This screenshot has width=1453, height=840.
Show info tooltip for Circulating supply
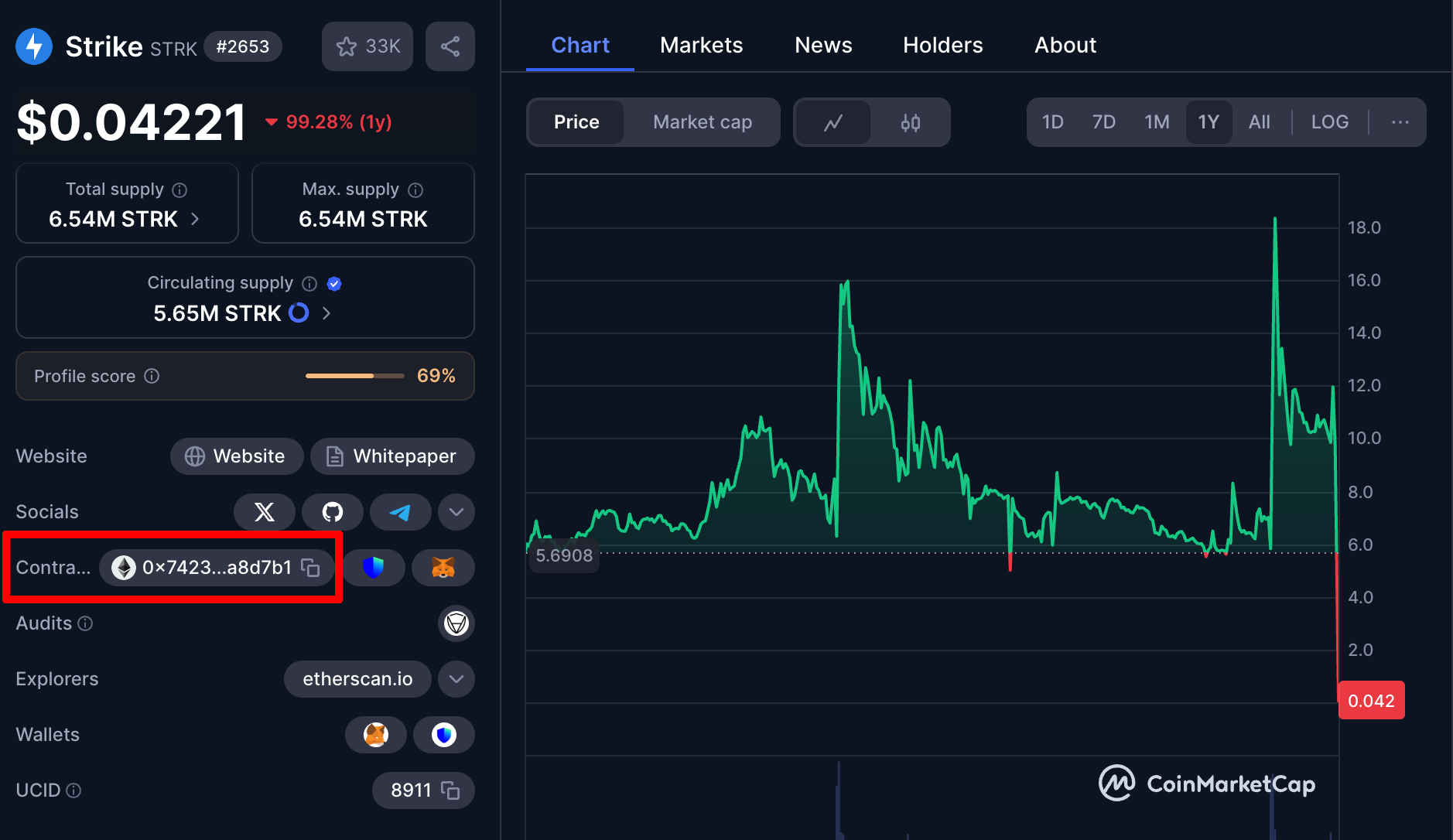(309, 284)
